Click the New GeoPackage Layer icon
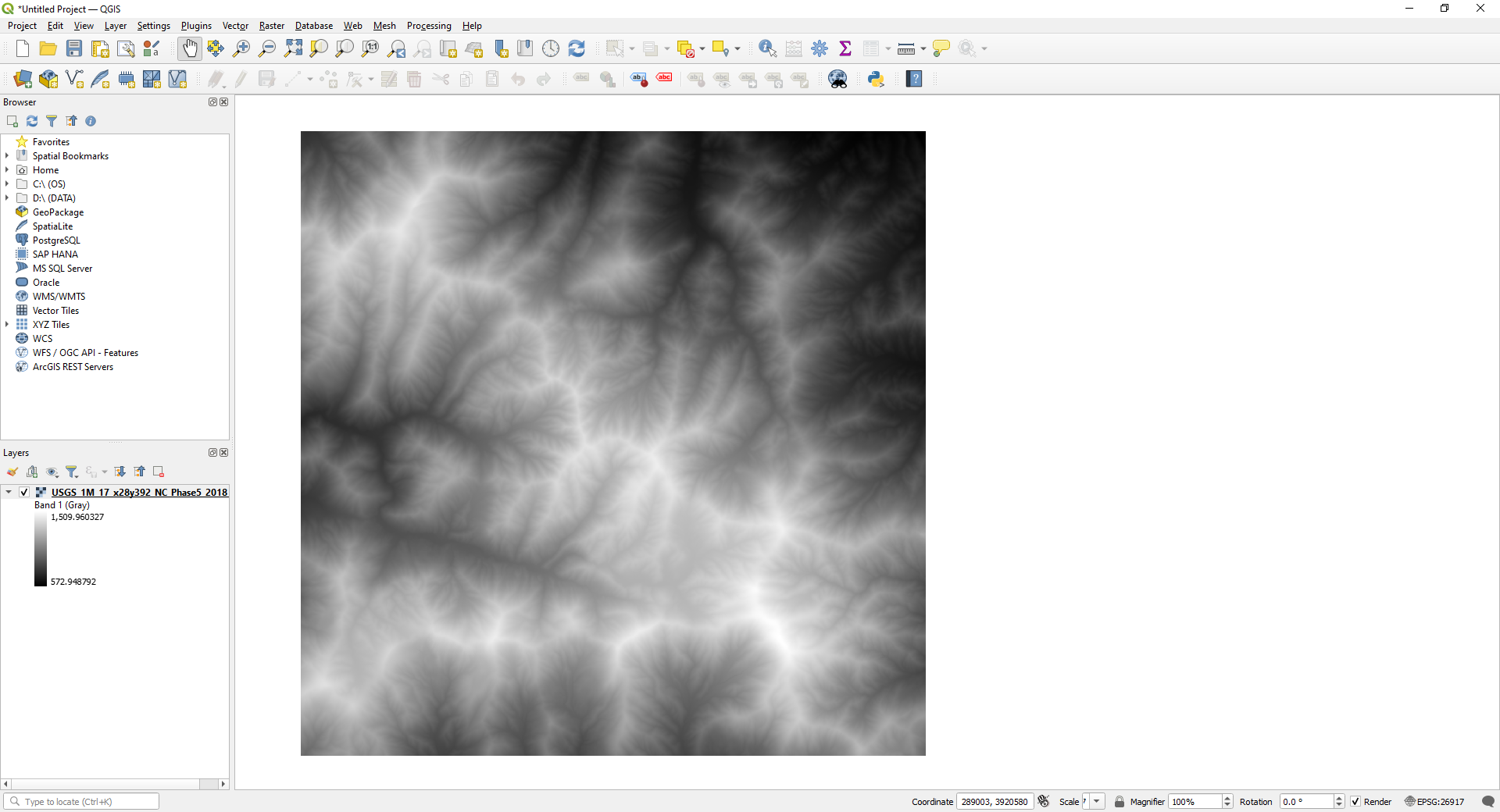 pyautogui.click(x=48, y=79)
